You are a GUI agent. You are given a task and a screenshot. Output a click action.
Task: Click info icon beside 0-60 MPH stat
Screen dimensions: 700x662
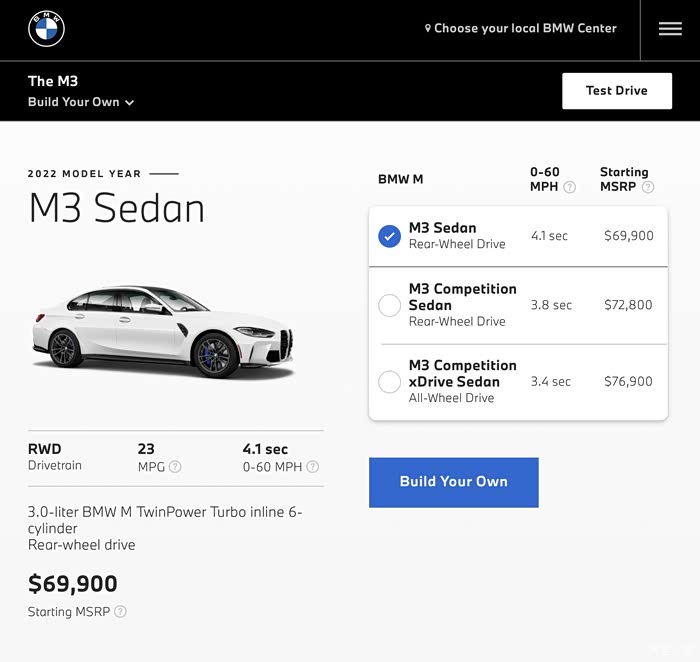(x=313, y=466)
